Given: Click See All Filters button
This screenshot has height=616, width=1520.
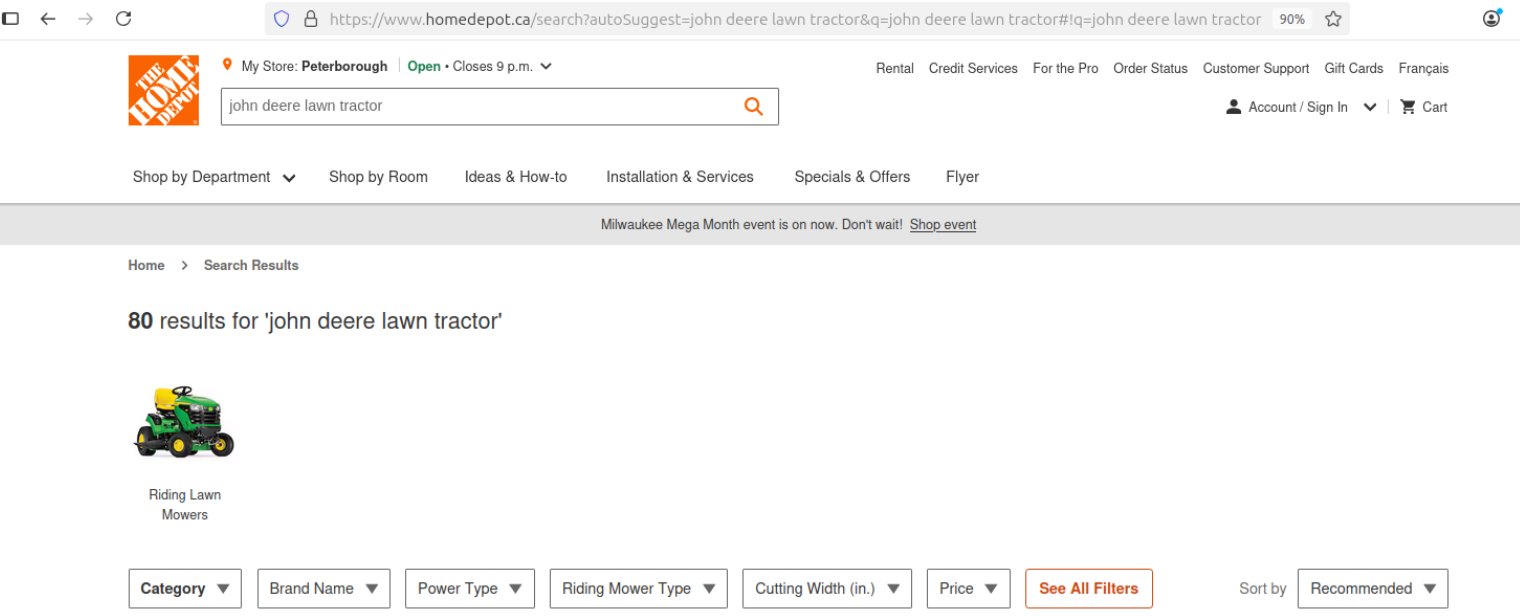Looking at the screenshot, I should [1089, 589].
